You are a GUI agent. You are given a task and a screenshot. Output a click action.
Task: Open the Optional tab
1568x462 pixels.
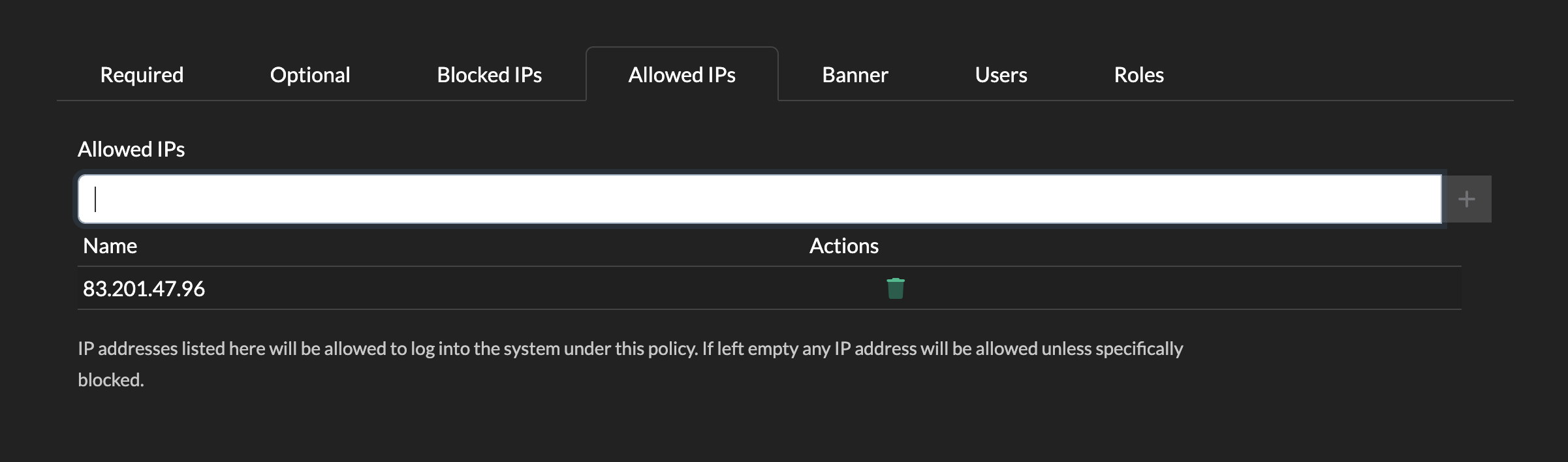[310, 75]
